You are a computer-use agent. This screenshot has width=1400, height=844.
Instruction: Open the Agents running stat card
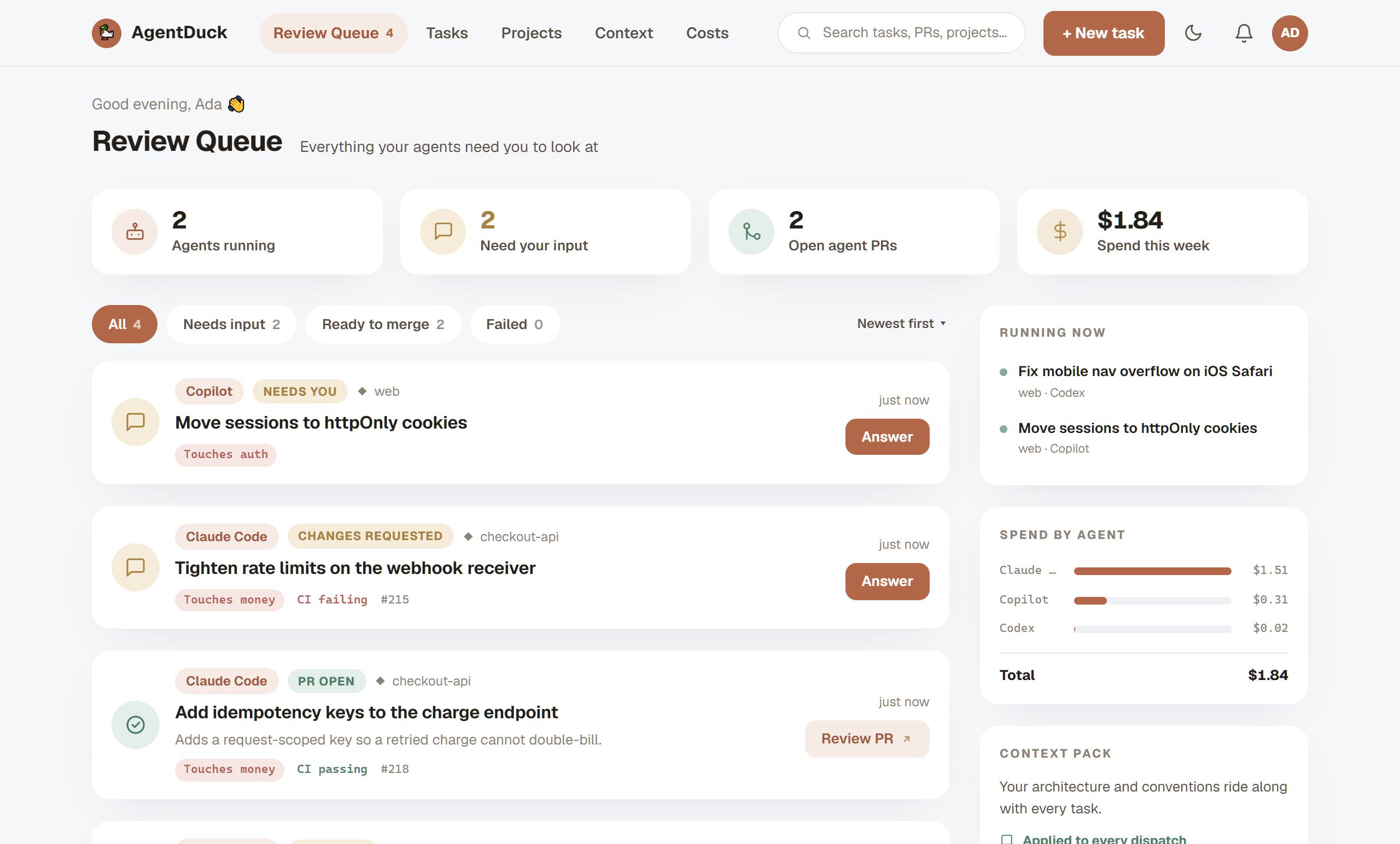pos(237,232)
